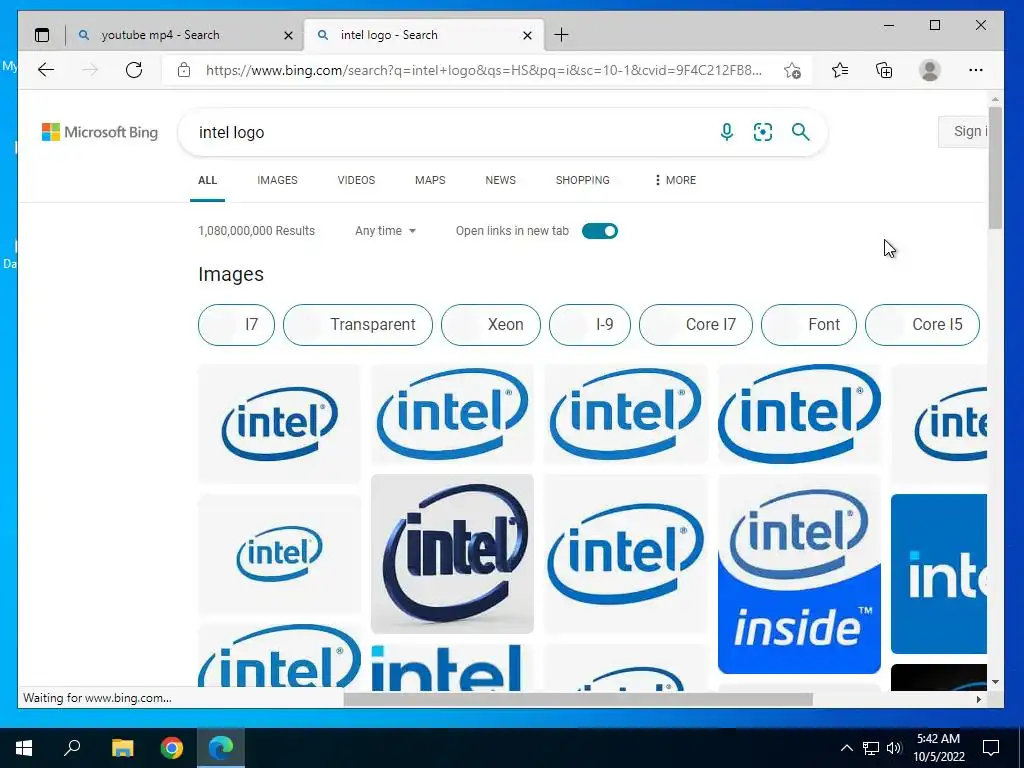The image size is (1024, 768).
Task: Expand the MORE search categories menu
Action: (x=675, y=180)
